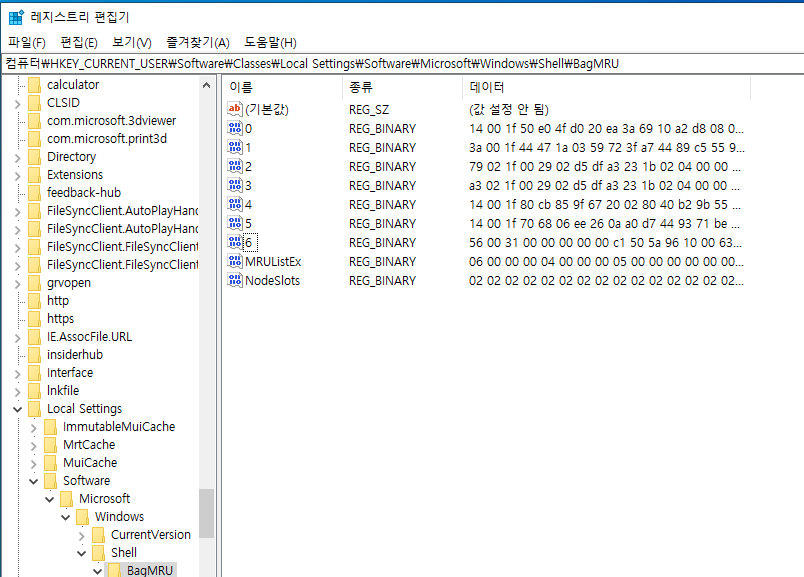This screenshot has width=804, height=577.
Task: Click the tree pane scroll up arrow
Action: pos(207,85)
